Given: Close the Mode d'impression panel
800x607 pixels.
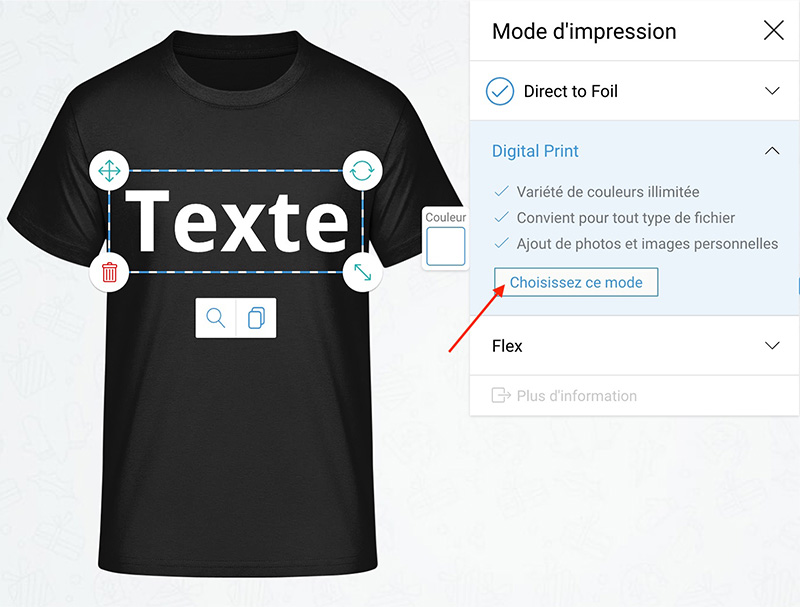Looking at the screenshot, I should pyautogui.click(x=773, y=31).
